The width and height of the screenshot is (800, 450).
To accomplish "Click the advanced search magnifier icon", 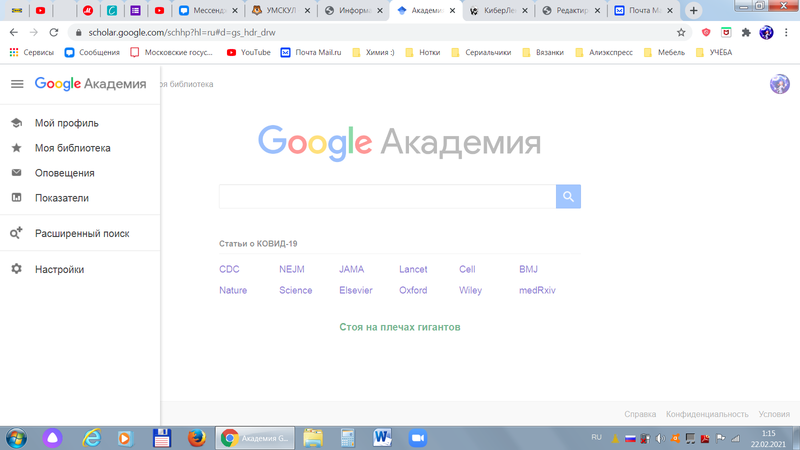I will [x=16, y=233].
